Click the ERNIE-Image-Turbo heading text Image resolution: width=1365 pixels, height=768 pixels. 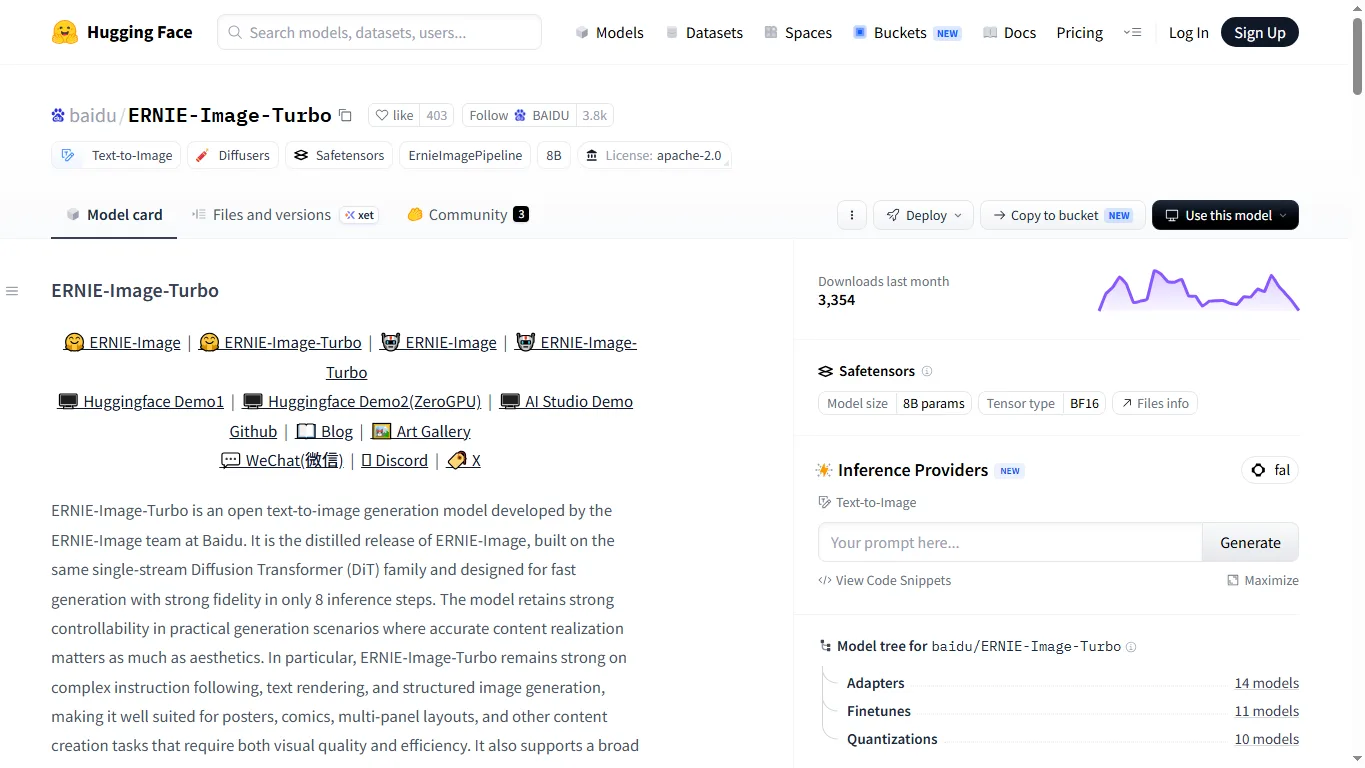pyautogui.click(x=135, y=291)
